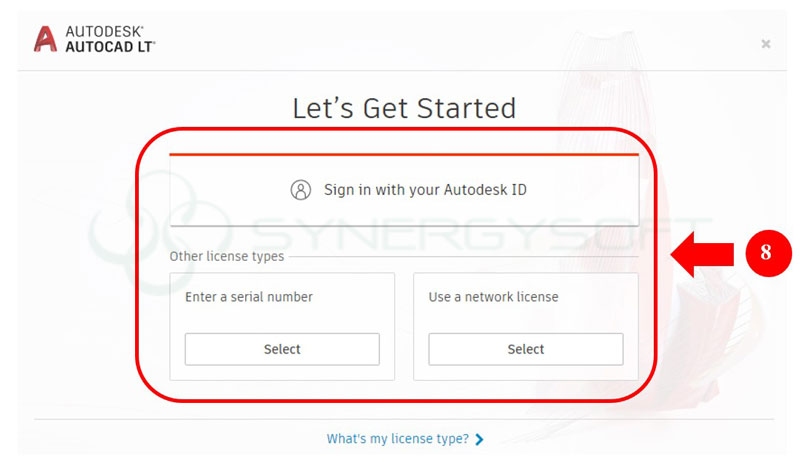Image resolution: width=800 pixels, height=464 pixels.
Task: Click the word ID in the sign-in button
Action: 518,190
